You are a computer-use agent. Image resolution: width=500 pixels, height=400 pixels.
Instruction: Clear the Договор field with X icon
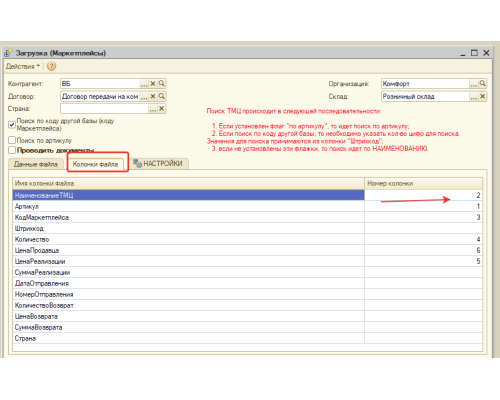coord(153,96)
